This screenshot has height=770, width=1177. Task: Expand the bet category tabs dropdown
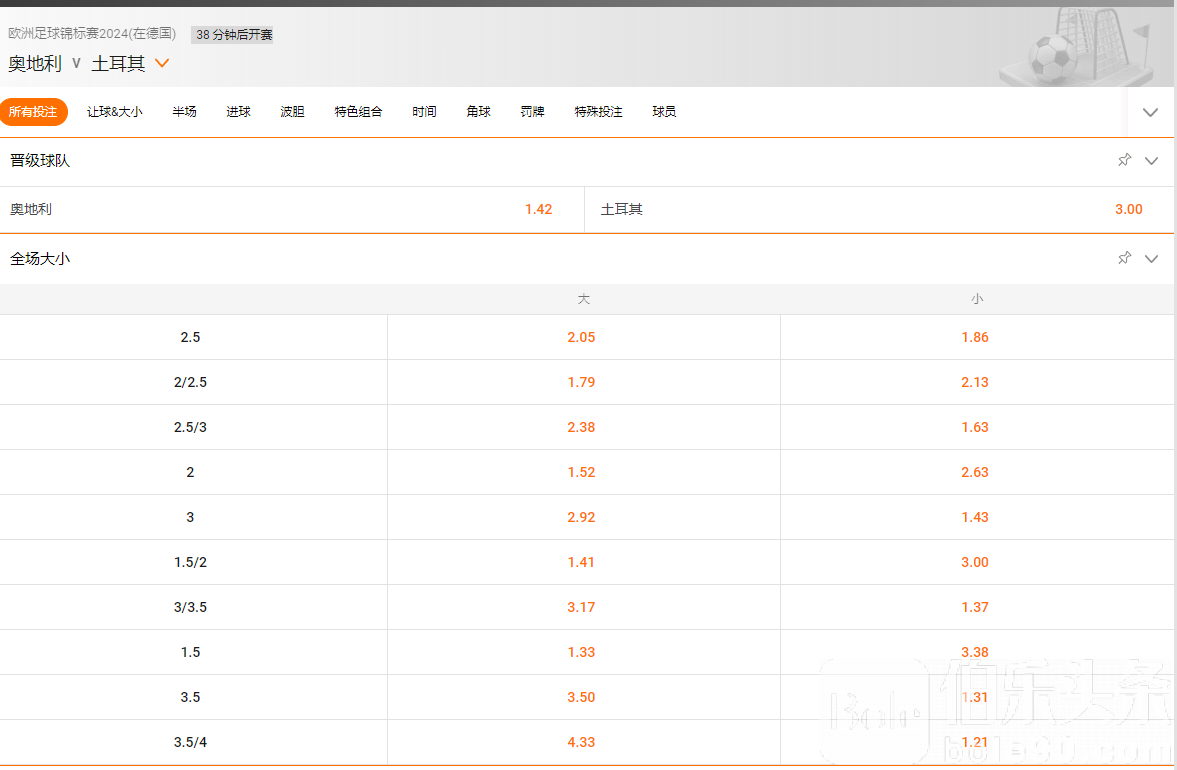[x=1150, y=112]
